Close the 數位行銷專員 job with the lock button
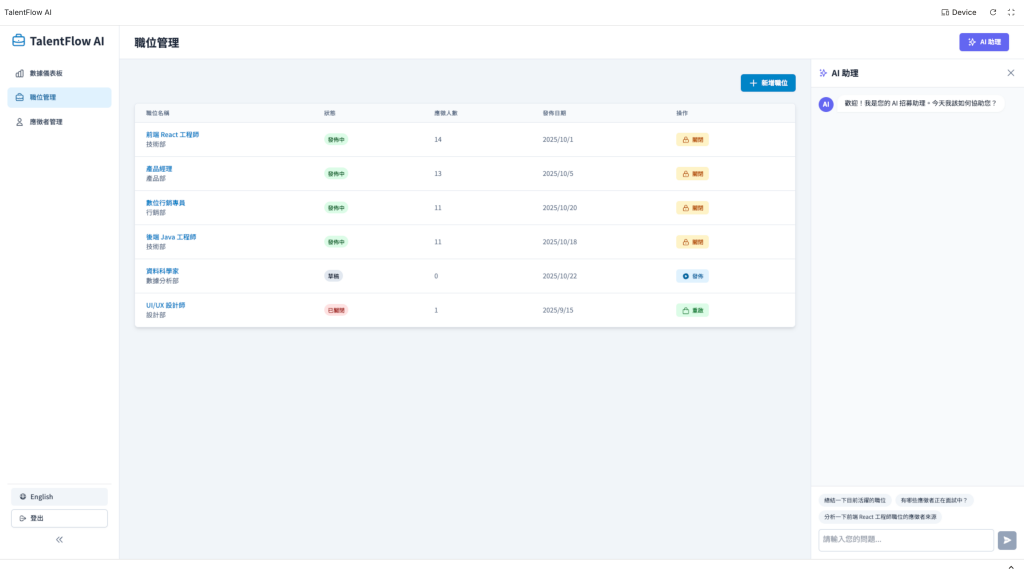The image size is (1024, 576). click(692, 208)
